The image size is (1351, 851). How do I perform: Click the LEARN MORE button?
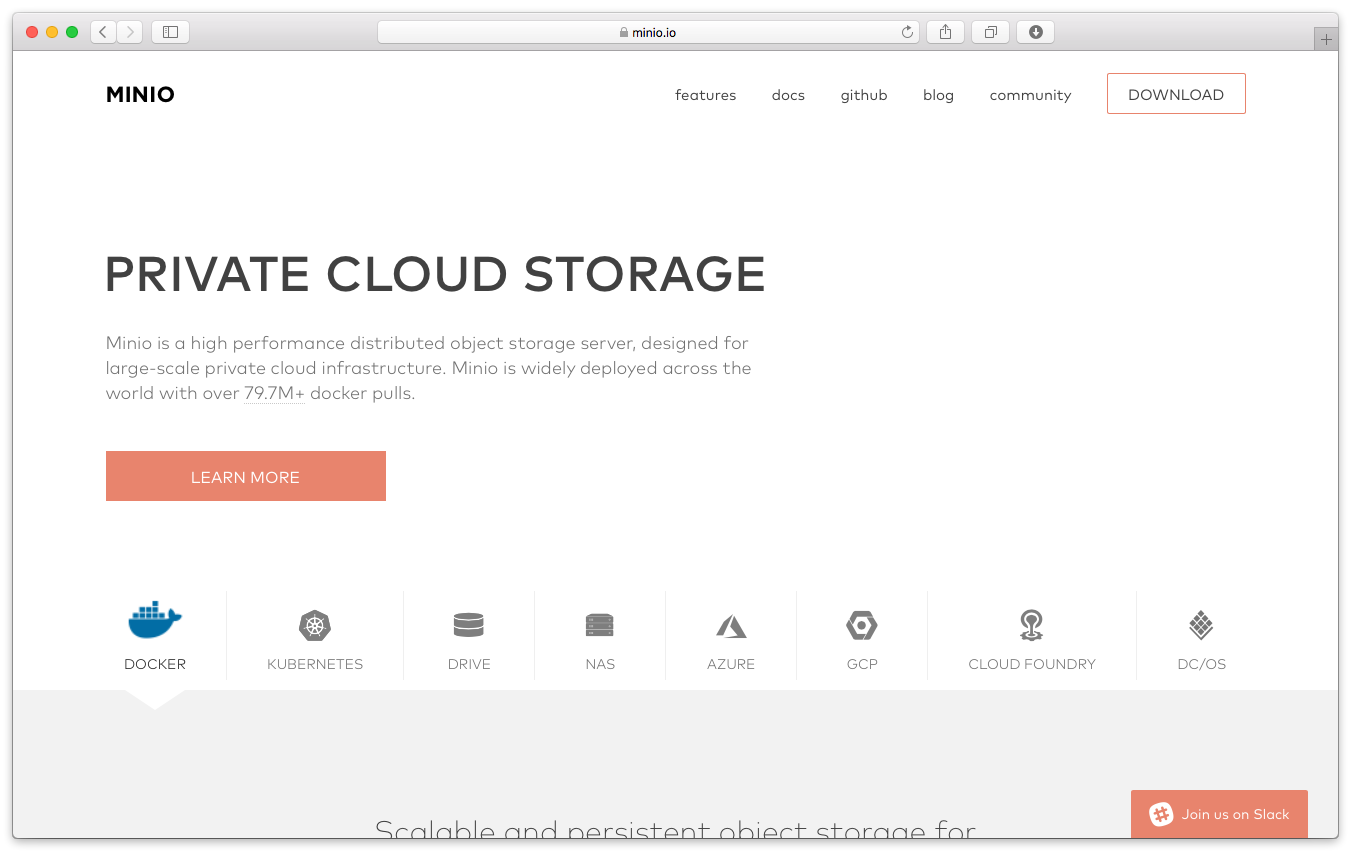(246, 476)
